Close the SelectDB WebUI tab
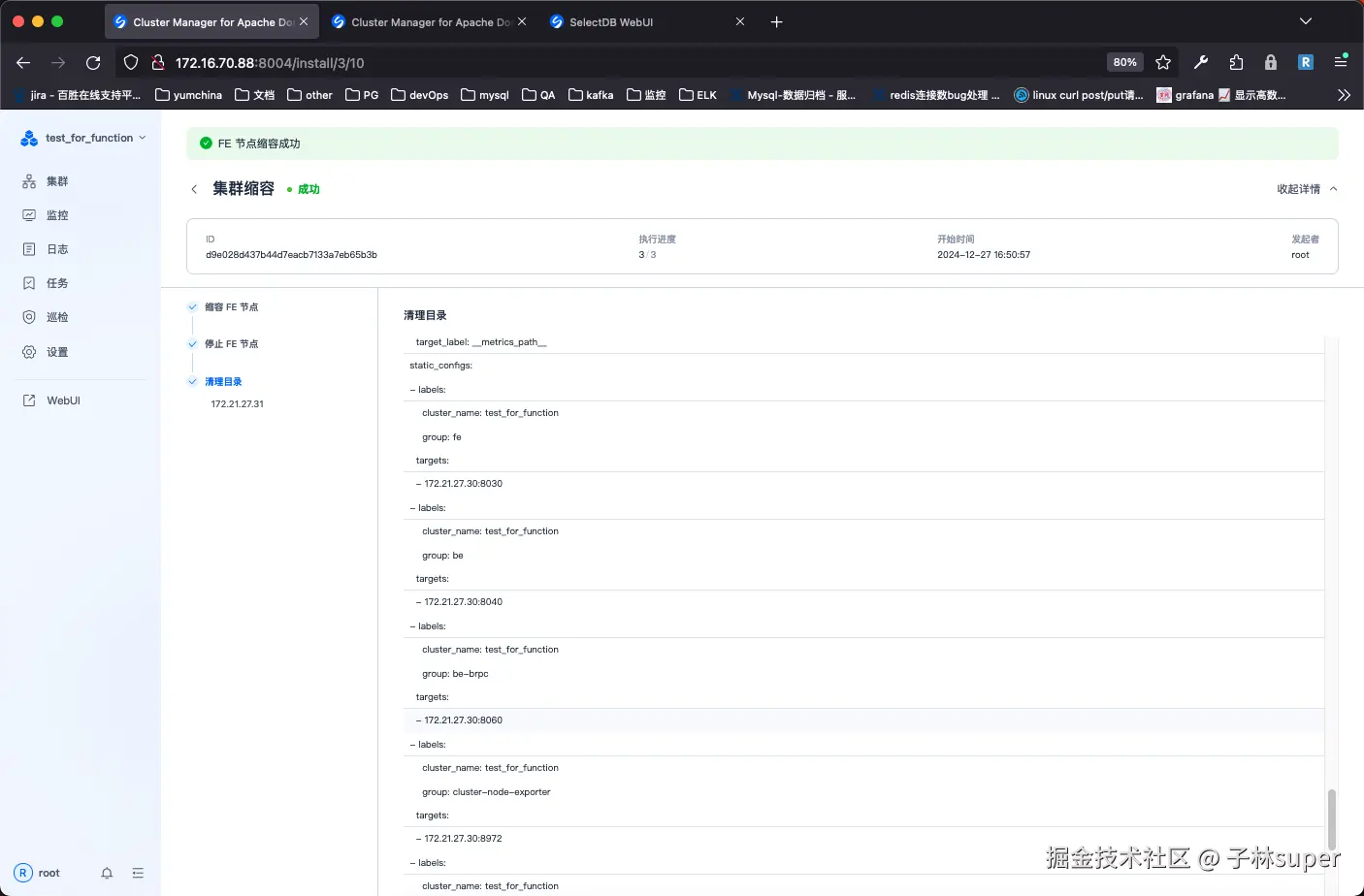The image size is (1364, 896). point(740,21)
